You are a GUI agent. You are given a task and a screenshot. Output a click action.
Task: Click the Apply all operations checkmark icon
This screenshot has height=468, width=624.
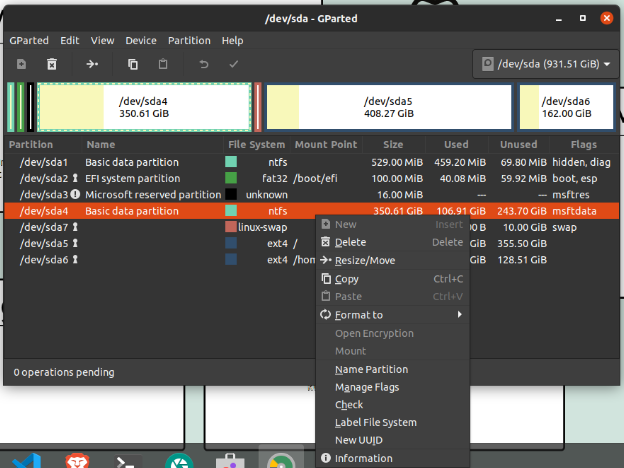[x=234, y=64]
